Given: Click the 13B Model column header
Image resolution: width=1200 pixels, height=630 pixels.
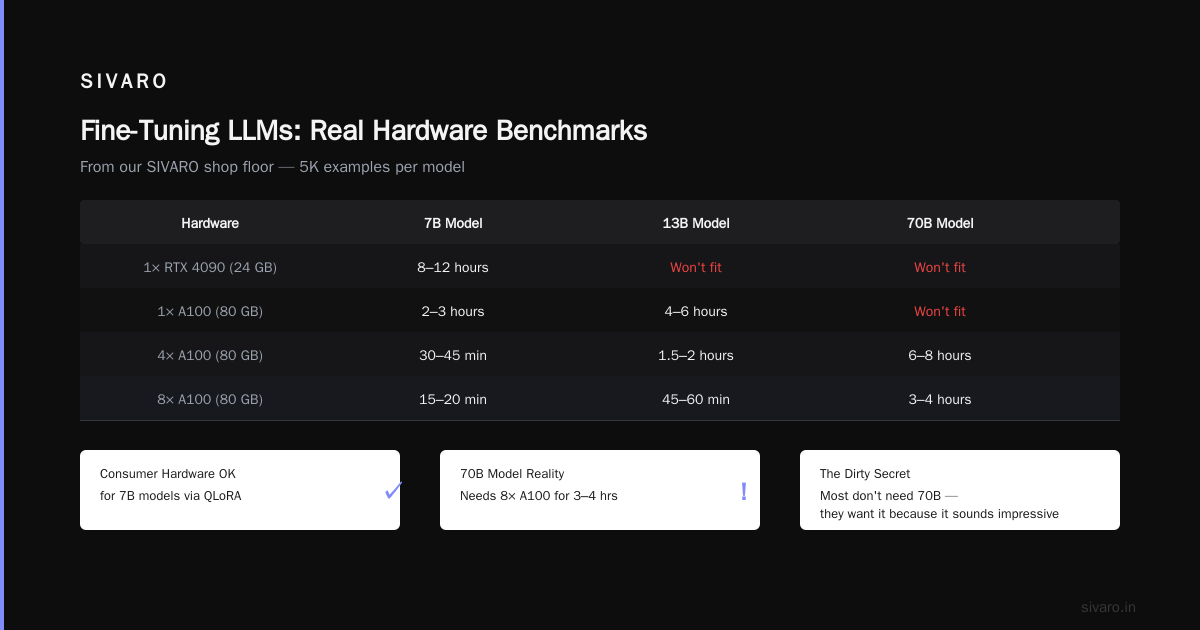Looking at the screenshot, I should (x=696, y=223).
